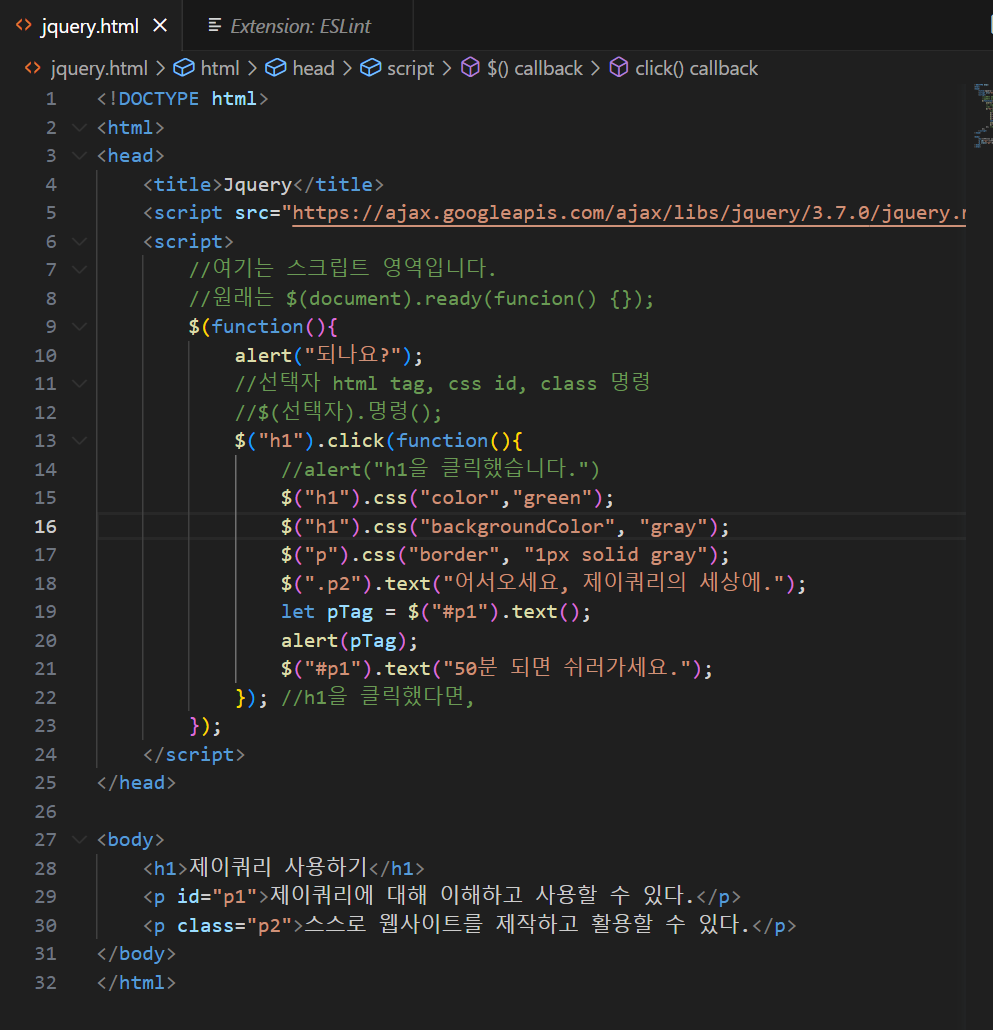Click the ESLint extension tab icon
Screen dimensions: 993x1030
pyautogui.click(x=214, y=26)
